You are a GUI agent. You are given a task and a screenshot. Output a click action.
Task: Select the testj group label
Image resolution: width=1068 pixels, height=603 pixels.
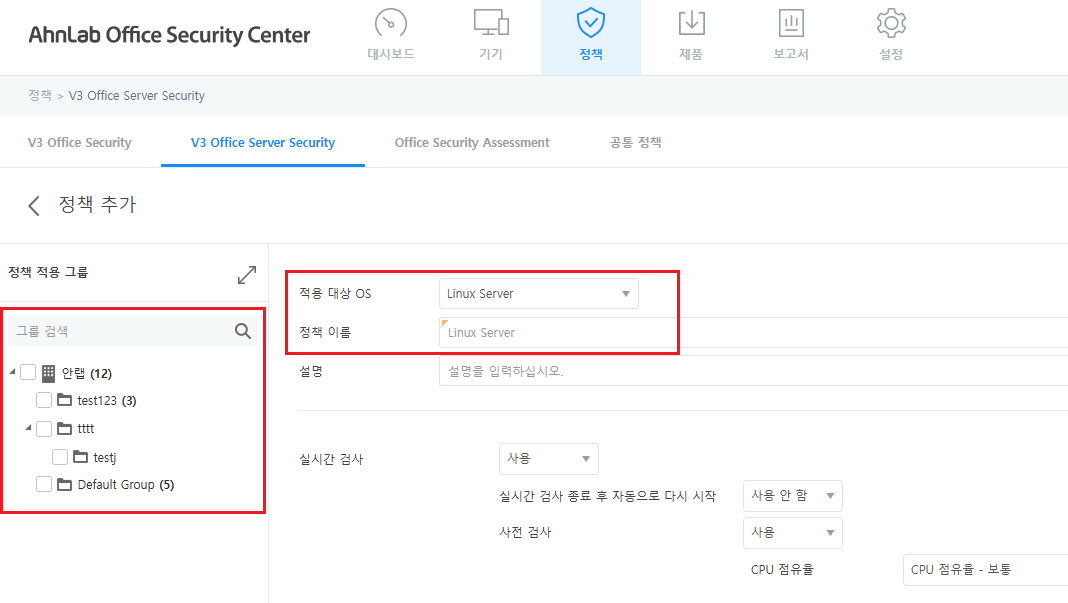(105, 457)
